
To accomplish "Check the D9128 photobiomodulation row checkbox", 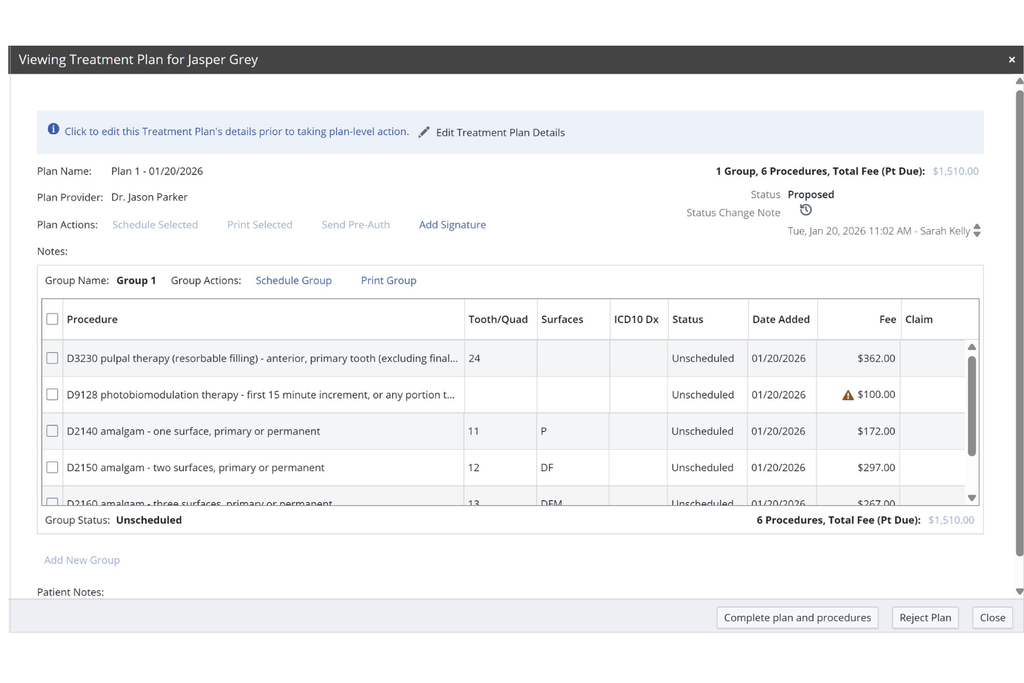I will (x=52, y=395).
